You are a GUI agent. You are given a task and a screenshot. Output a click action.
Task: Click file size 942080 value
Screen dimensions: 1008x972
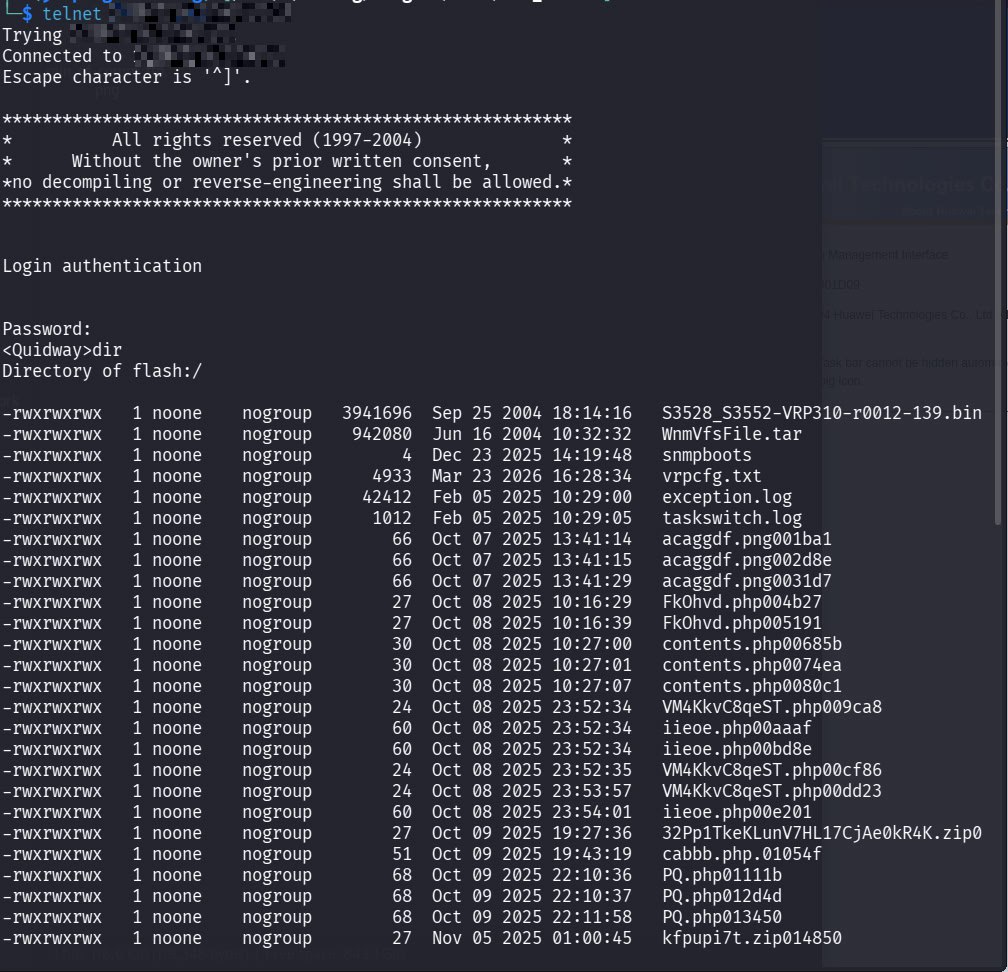click(382, 434)
